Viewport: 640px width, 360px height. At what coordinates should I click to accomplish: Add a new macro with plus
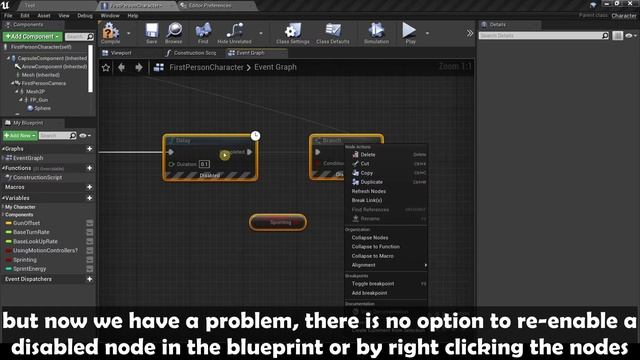[89, 187]
